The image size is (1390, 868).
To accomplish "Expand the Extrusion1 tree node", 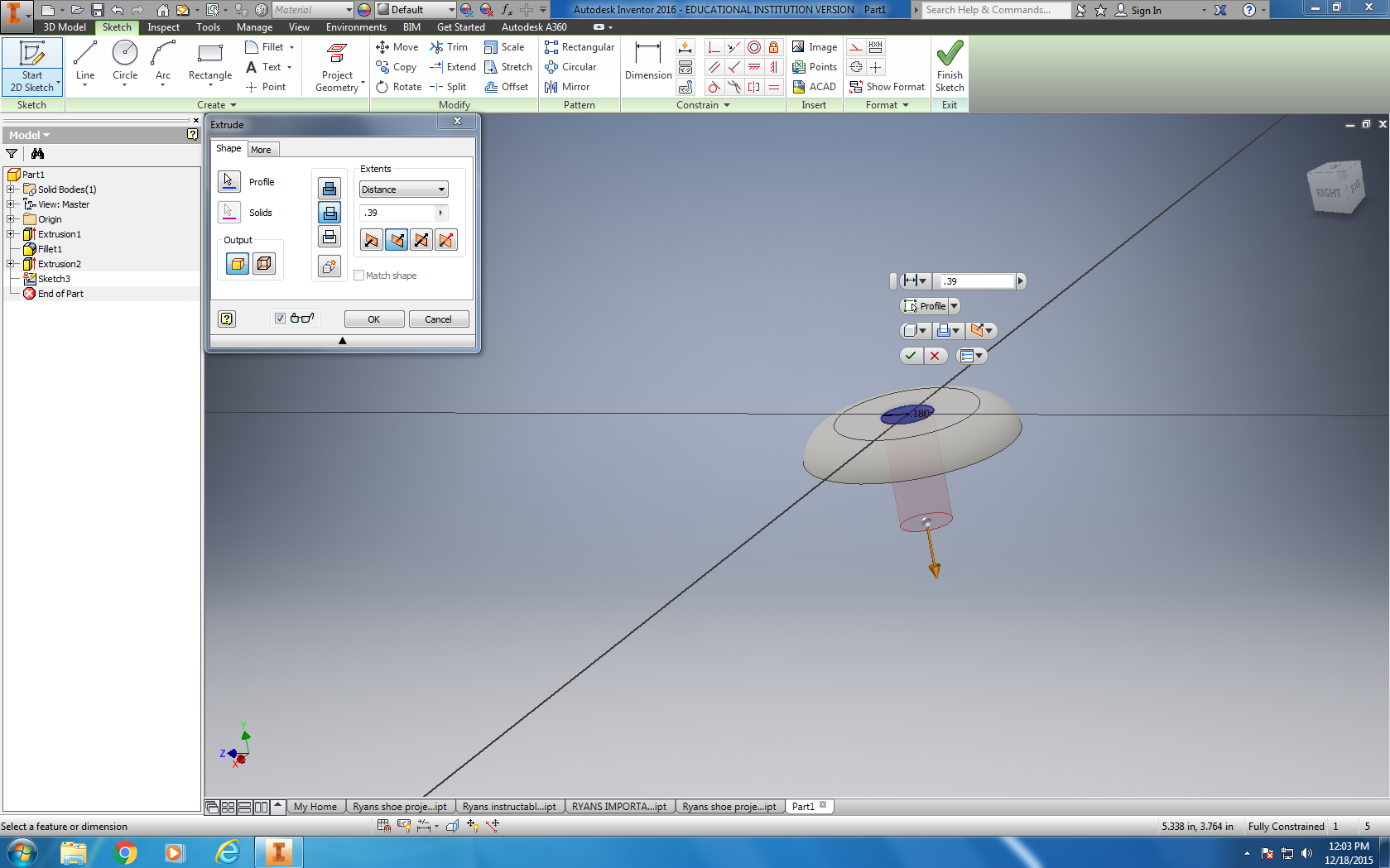I will tap(12, 234).
